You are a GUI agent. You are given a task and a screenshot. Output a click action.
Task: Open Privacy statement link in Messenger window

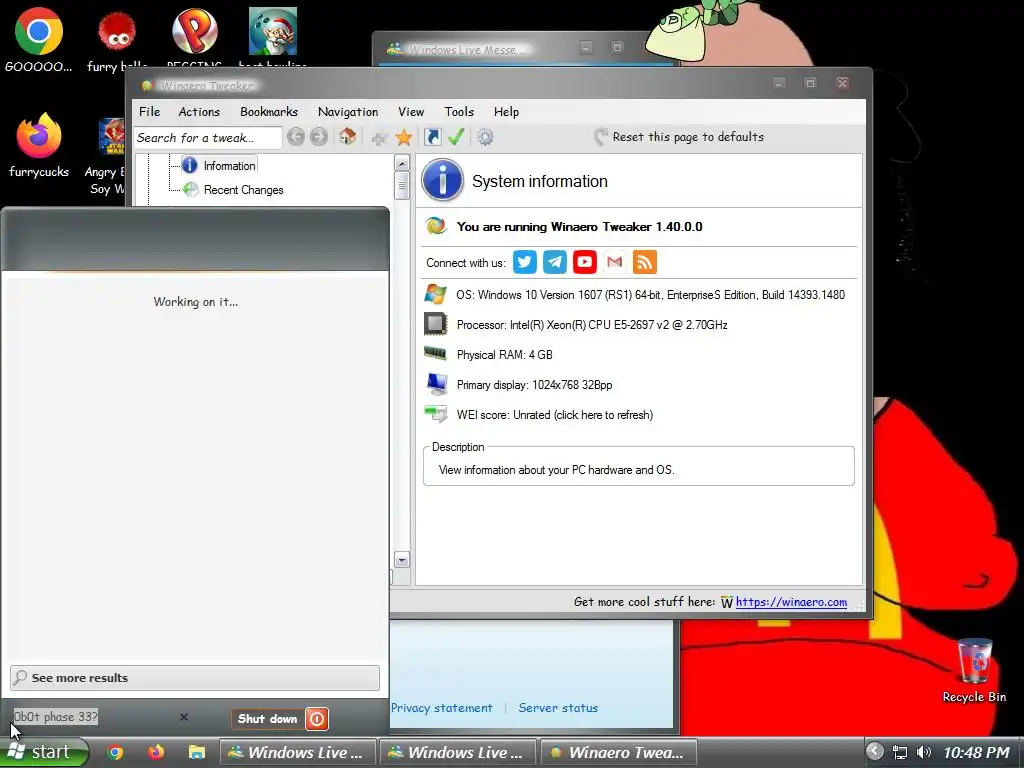click(441, 708)
